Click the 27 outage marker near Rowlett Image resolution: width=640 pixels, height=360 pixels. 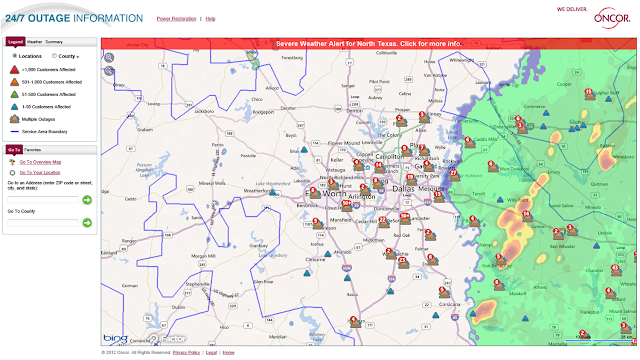(x=454, y=176)
